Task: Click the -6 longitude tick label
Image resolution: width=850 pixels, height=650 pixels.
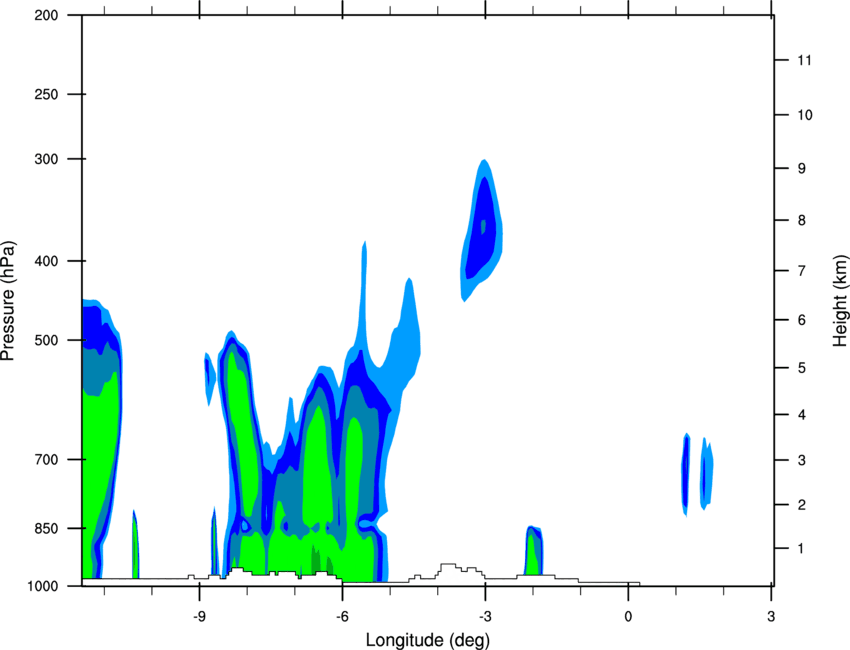Action: click(x=342, y=616)
